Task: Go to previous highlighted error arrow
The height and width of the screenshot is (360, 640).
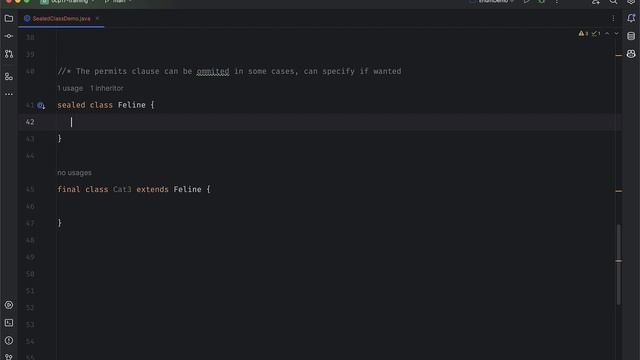Action: pyautogui.click(x=607, y=33)
